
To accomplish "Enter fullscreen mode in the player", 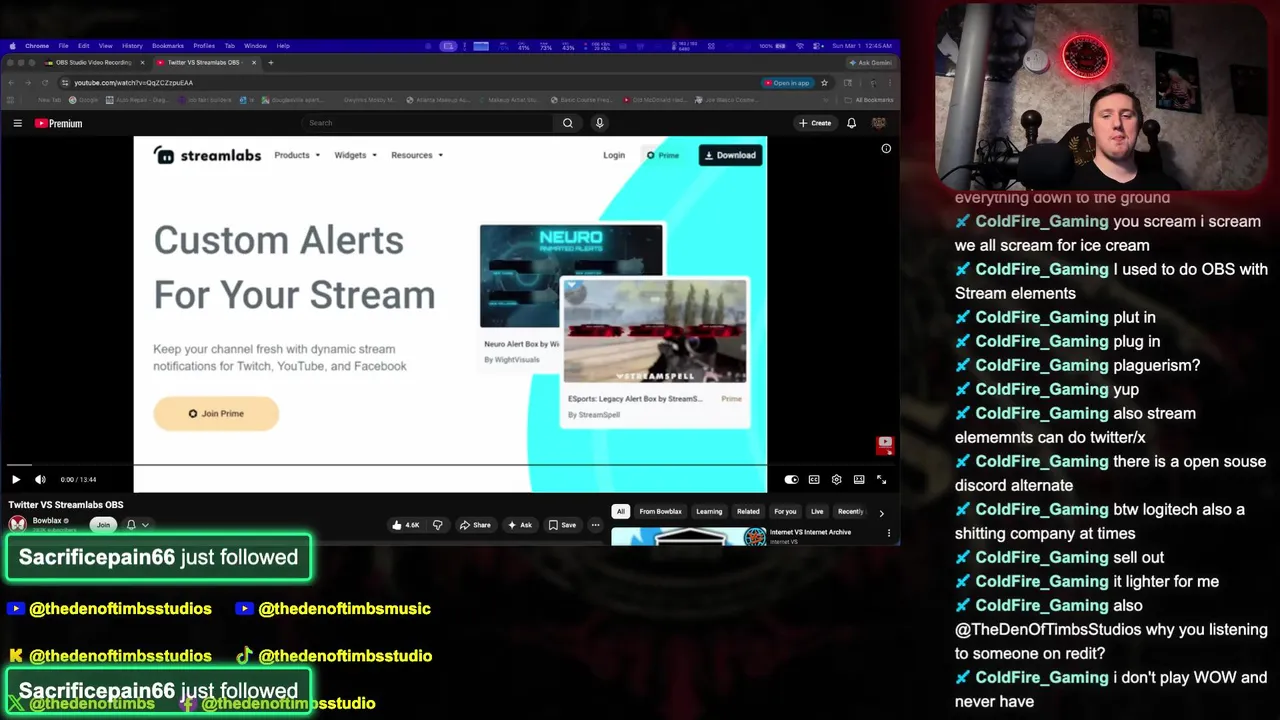I will [x=881, y=480].
